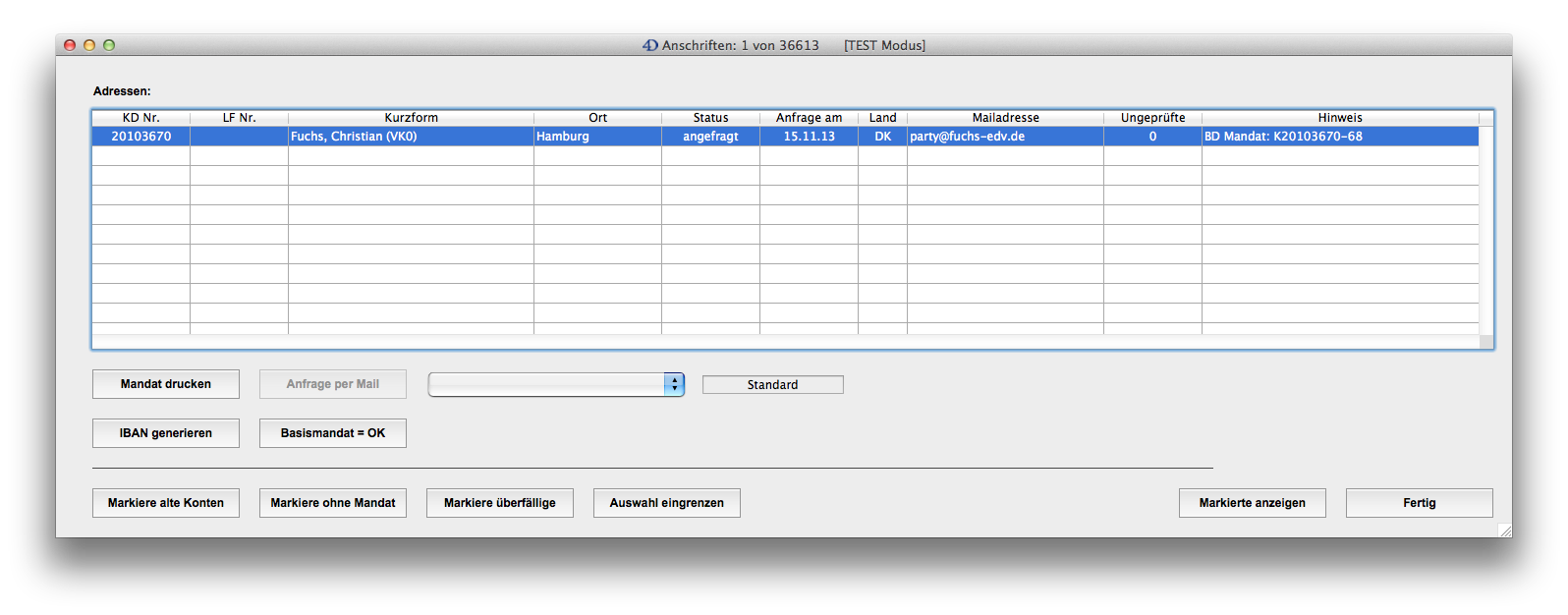Click the IBAN generieren button

(166, 433)
